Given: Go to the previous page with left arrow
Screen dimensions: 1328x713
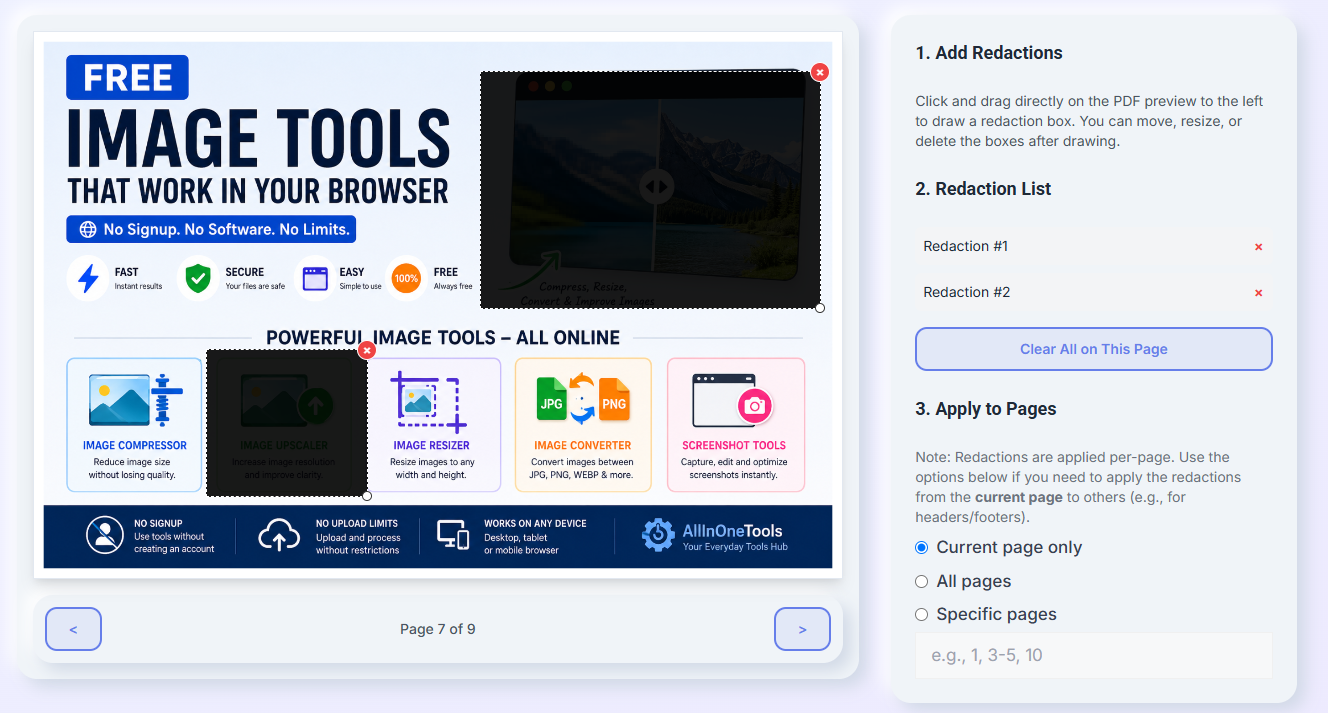Looking at the screenshot, I should 73,629.
